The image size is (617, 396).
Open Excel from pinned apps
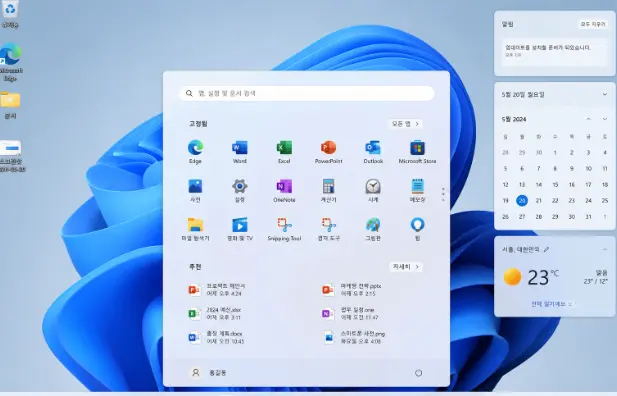284,152
